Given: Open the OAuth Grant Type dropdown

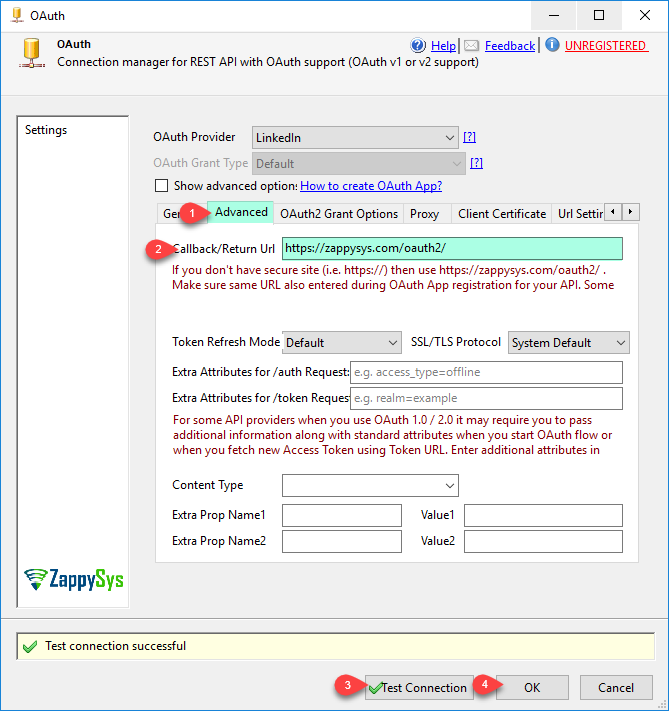Looking at the screenshot, I should click(x=358, y=164).
